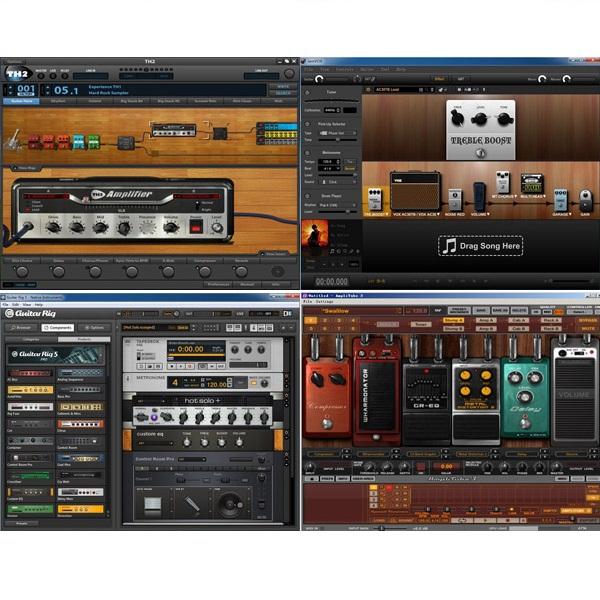Toggle the purple boost button on hot solo+
Image resolution: width=600 pixels, height=600 pixels.
154,417
